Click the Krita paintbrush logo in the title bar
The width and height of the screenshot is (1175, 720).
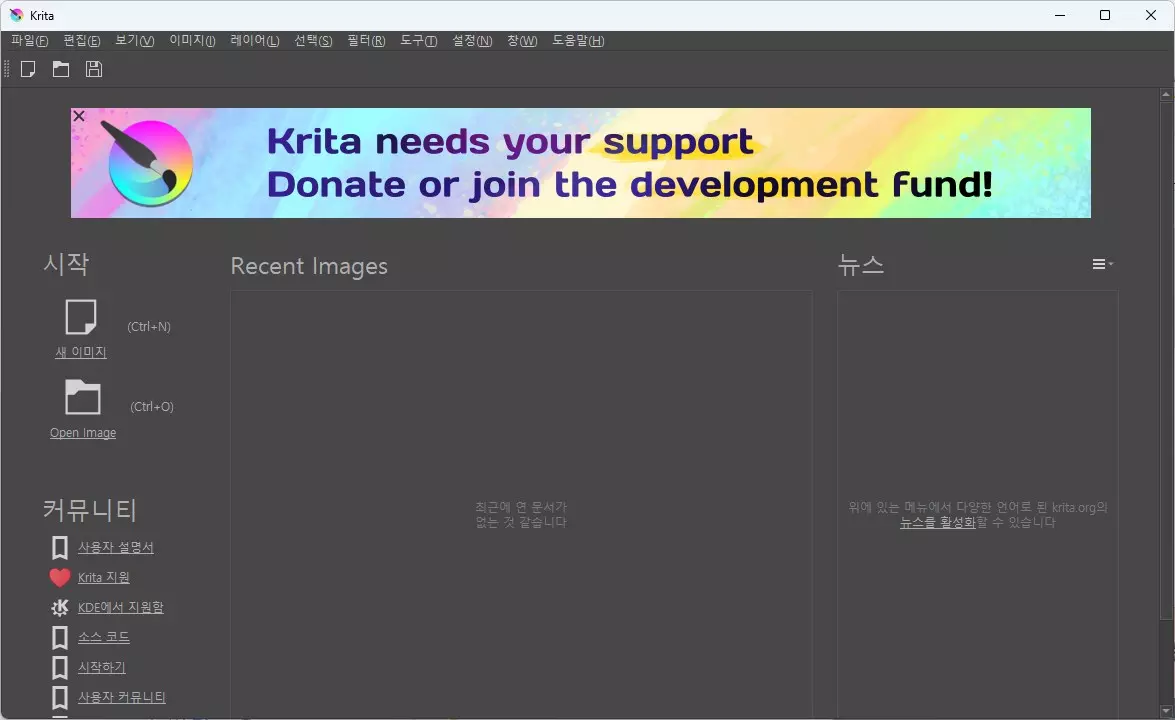(14, 15)
